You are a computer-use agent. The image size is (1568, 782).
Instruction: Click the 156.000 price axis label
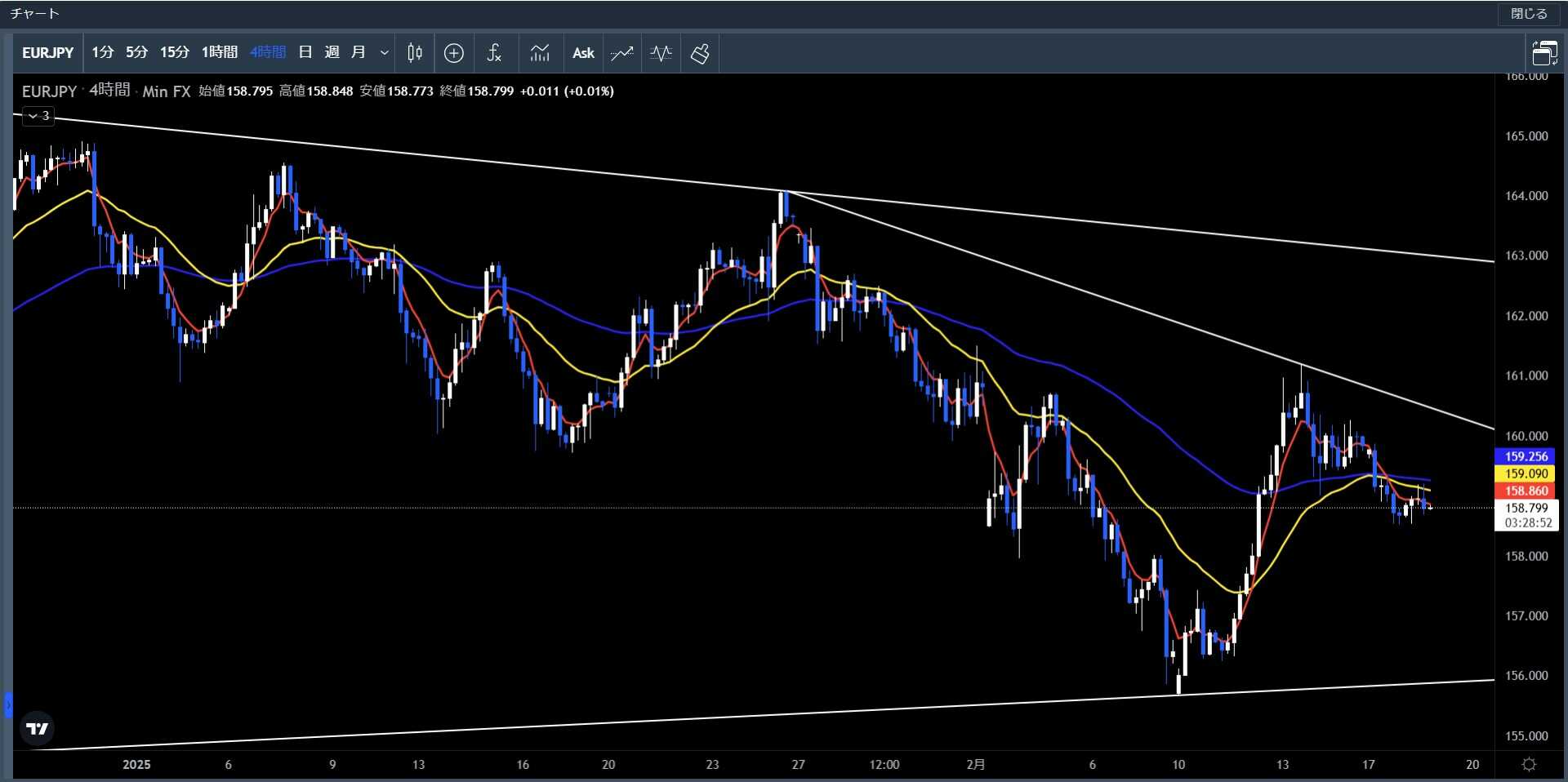(x=1526, y=676)
